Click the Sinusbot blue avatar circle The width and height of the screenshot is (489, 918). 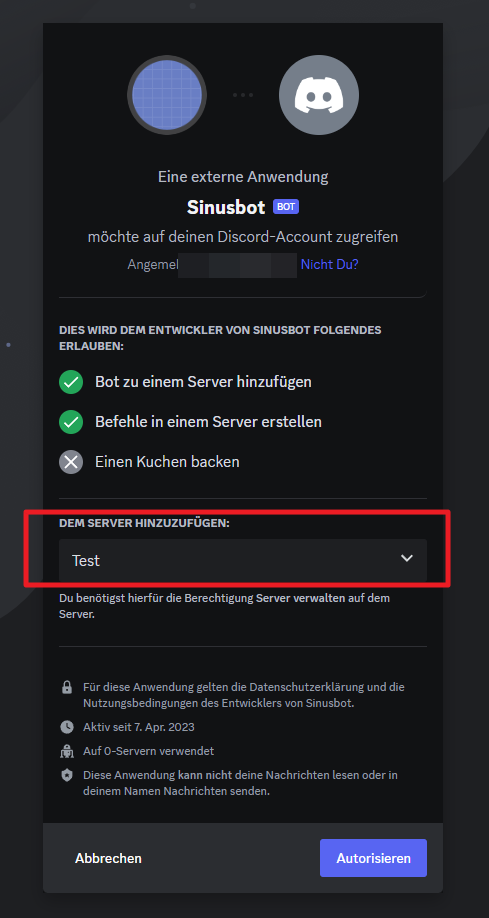(167, 95)
